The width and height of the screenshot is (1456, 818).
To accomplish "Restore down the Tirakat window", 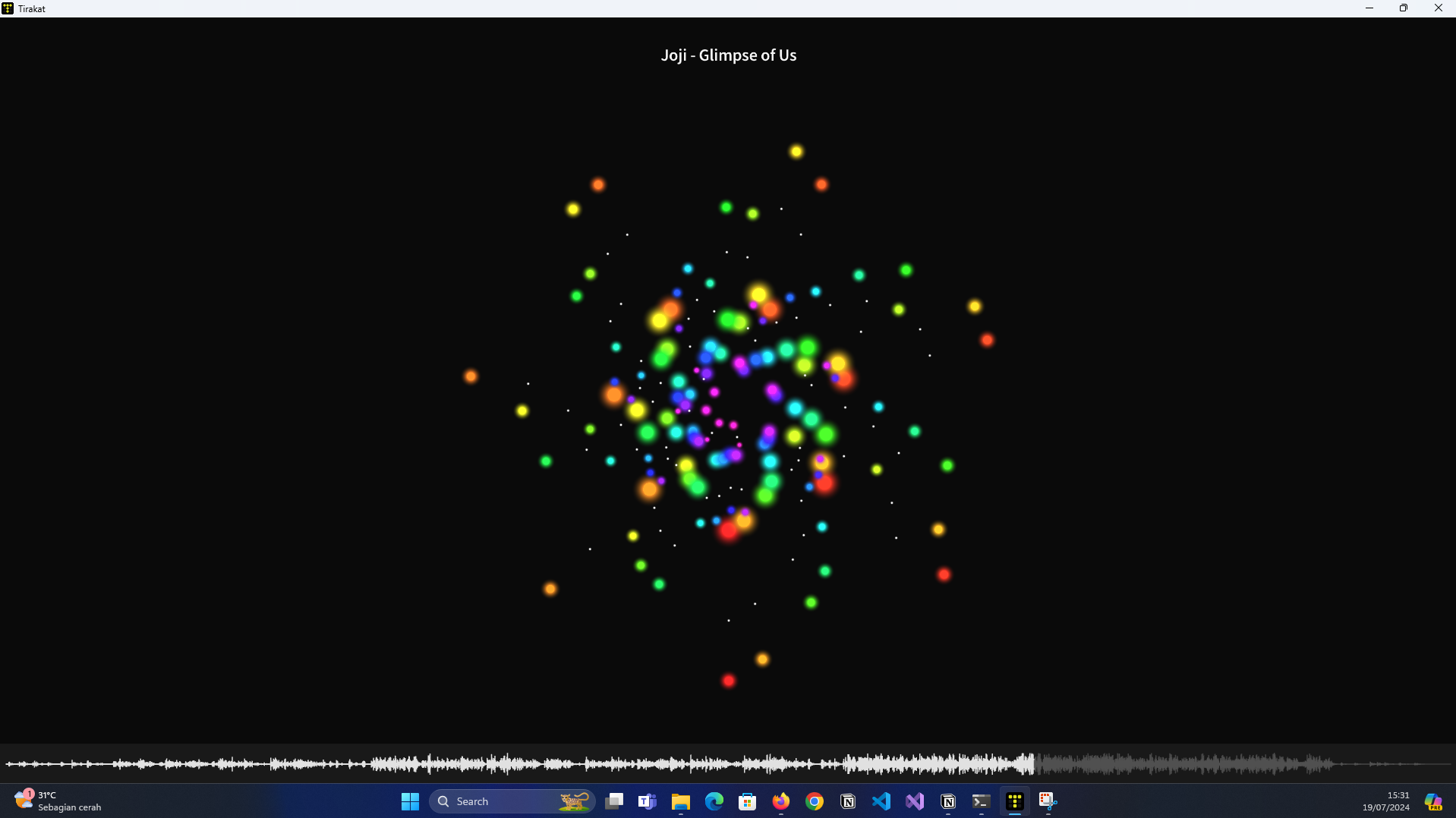I will tap(1404, 8).
